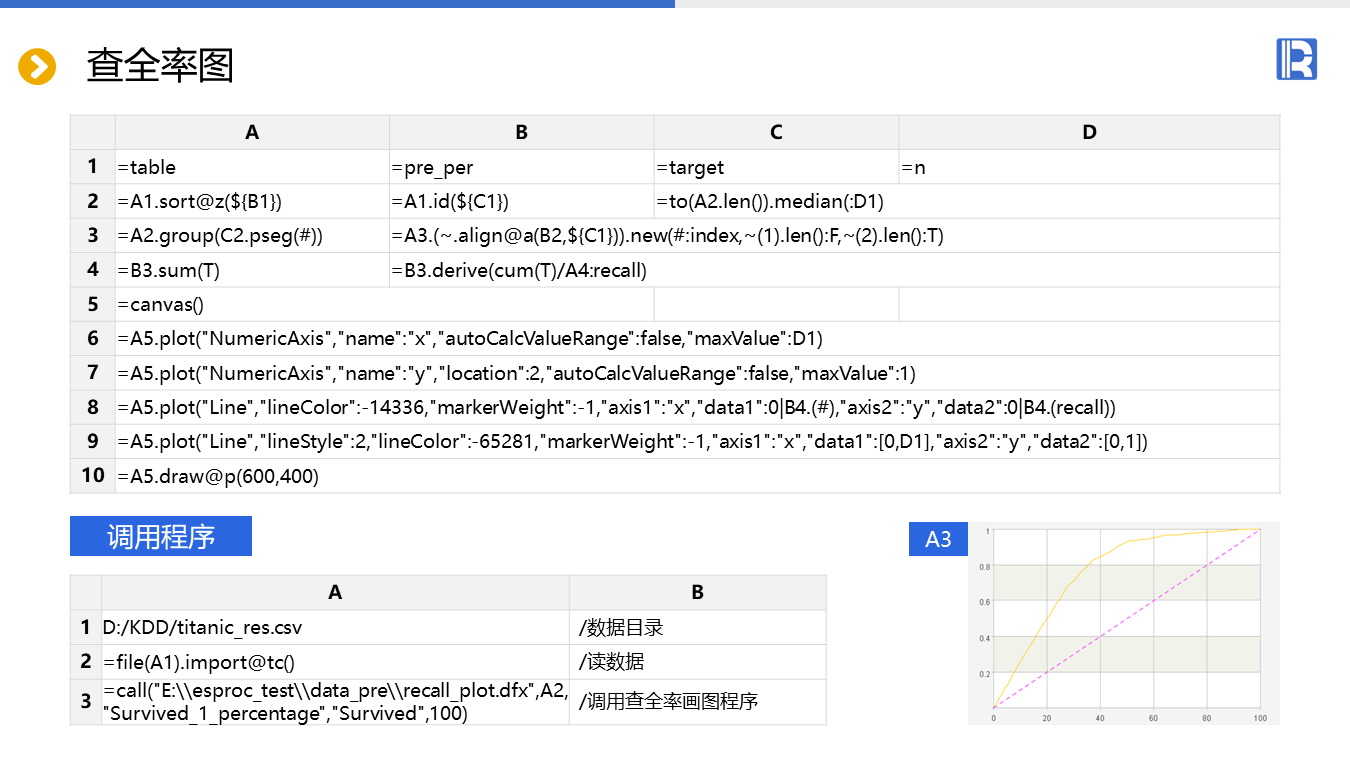The width and height of the screenshot is (1350, 759).
Task: Select column B header in lower grid
Action: click(697, 592)
